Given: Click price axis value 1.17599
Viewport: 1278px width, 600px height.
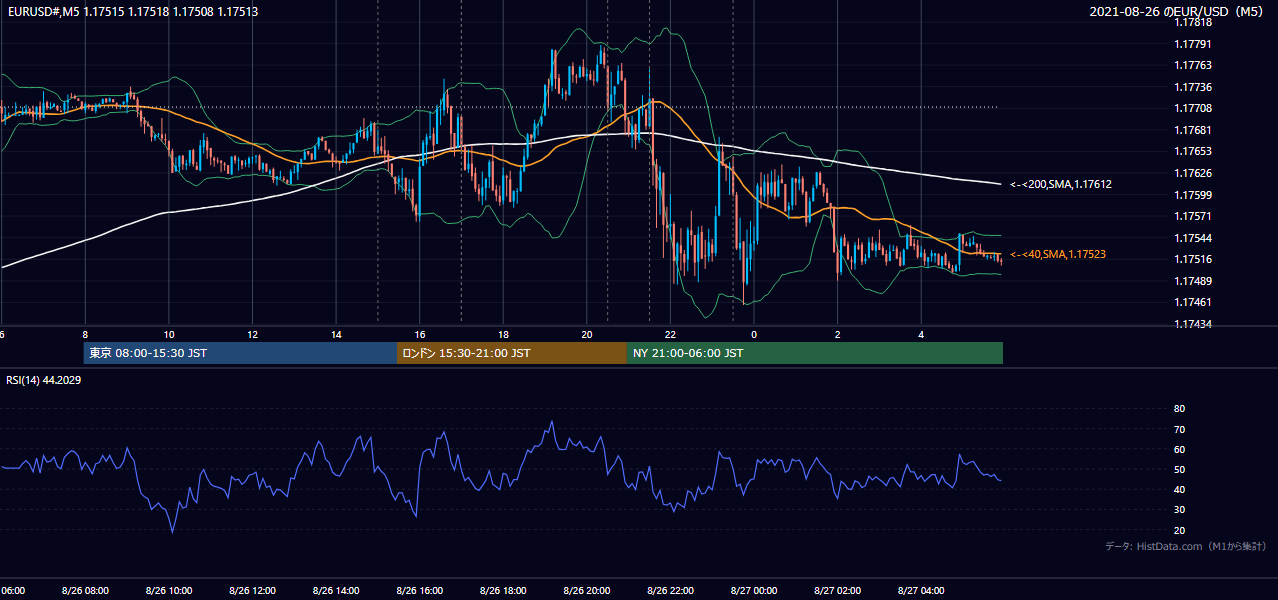Looking at the screenshot, I should tap(1192, 195).
